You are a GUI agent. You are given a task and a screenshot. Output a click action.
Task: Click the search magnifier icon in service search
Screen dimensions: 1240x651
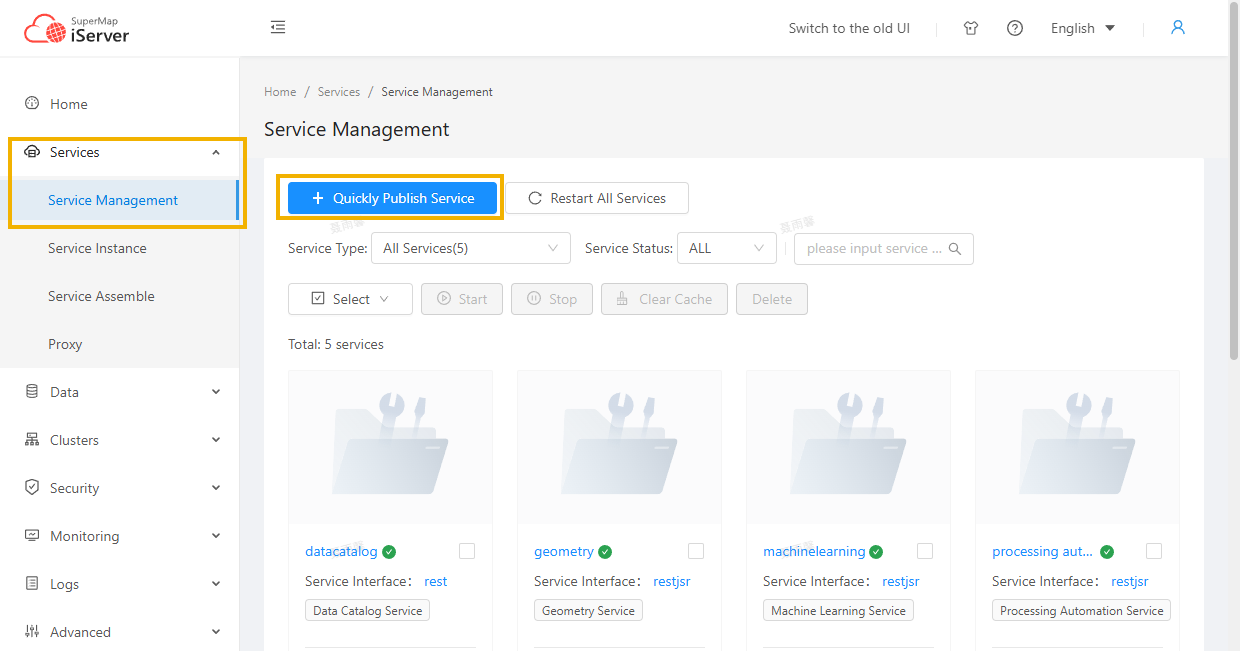pyautogui.click(x=955, y=249)
